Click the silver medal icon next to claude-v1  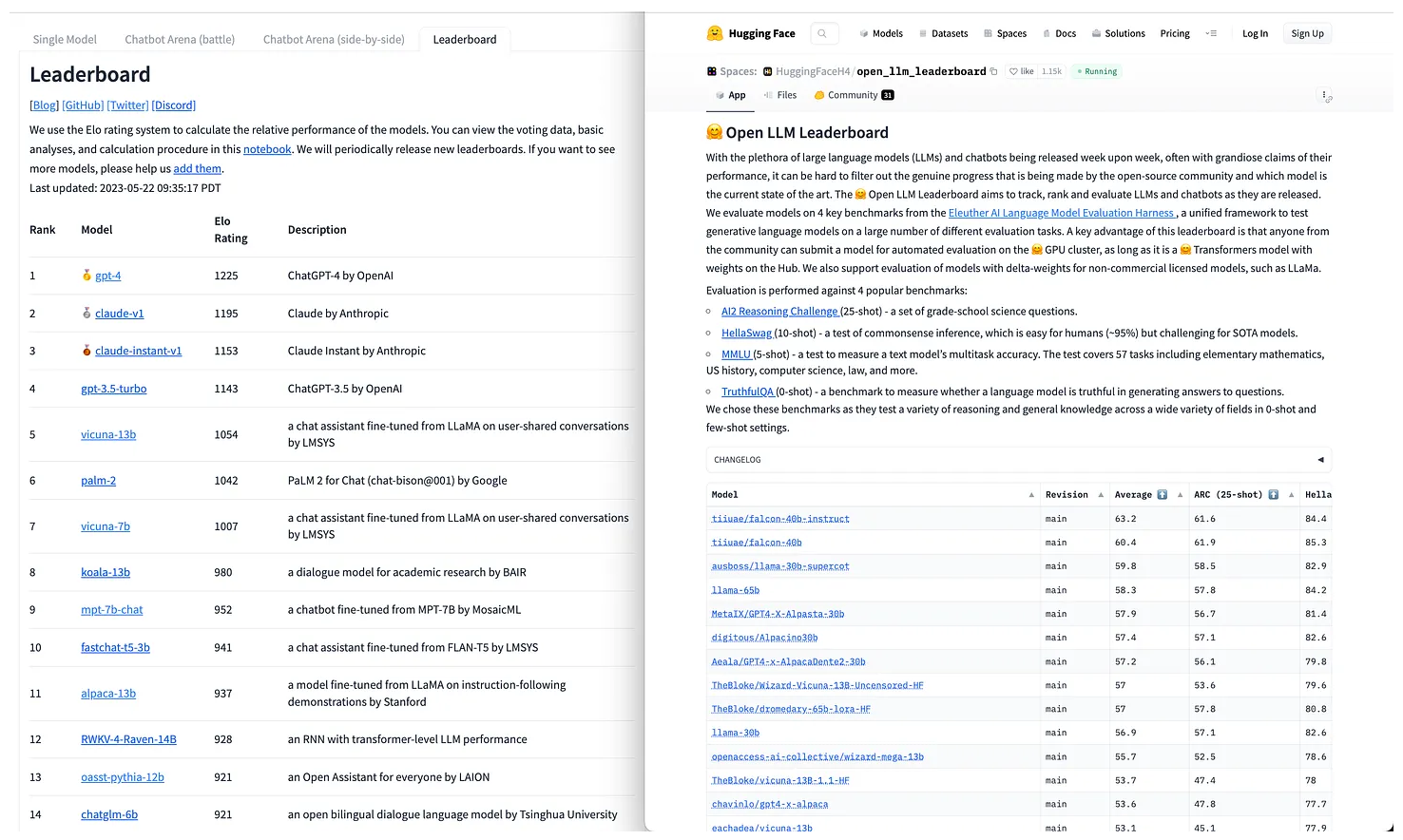click(x=87, y=313)
